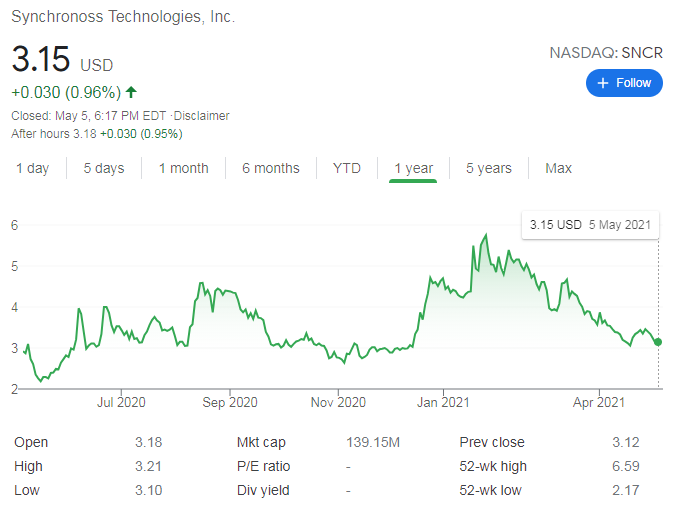Click the Closed: May 5 timestamp text
This screenshot has height=513, width=683.
pos(88,116)
